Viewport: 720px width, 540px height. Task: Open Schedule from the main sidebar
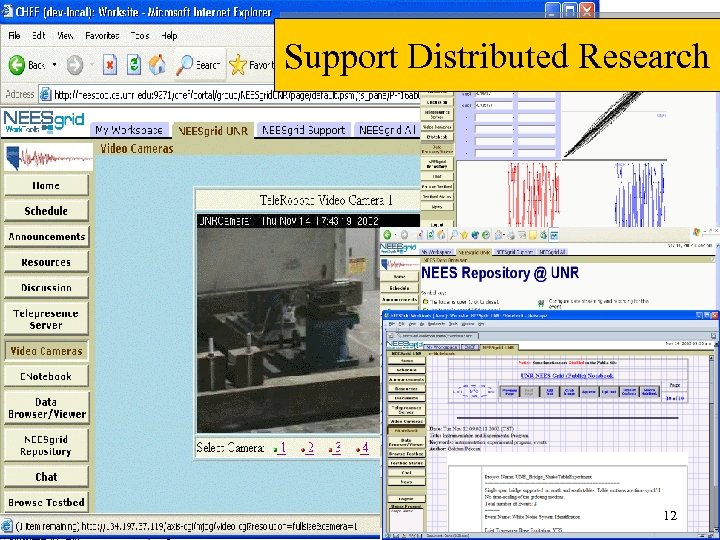tap(46, 211)
